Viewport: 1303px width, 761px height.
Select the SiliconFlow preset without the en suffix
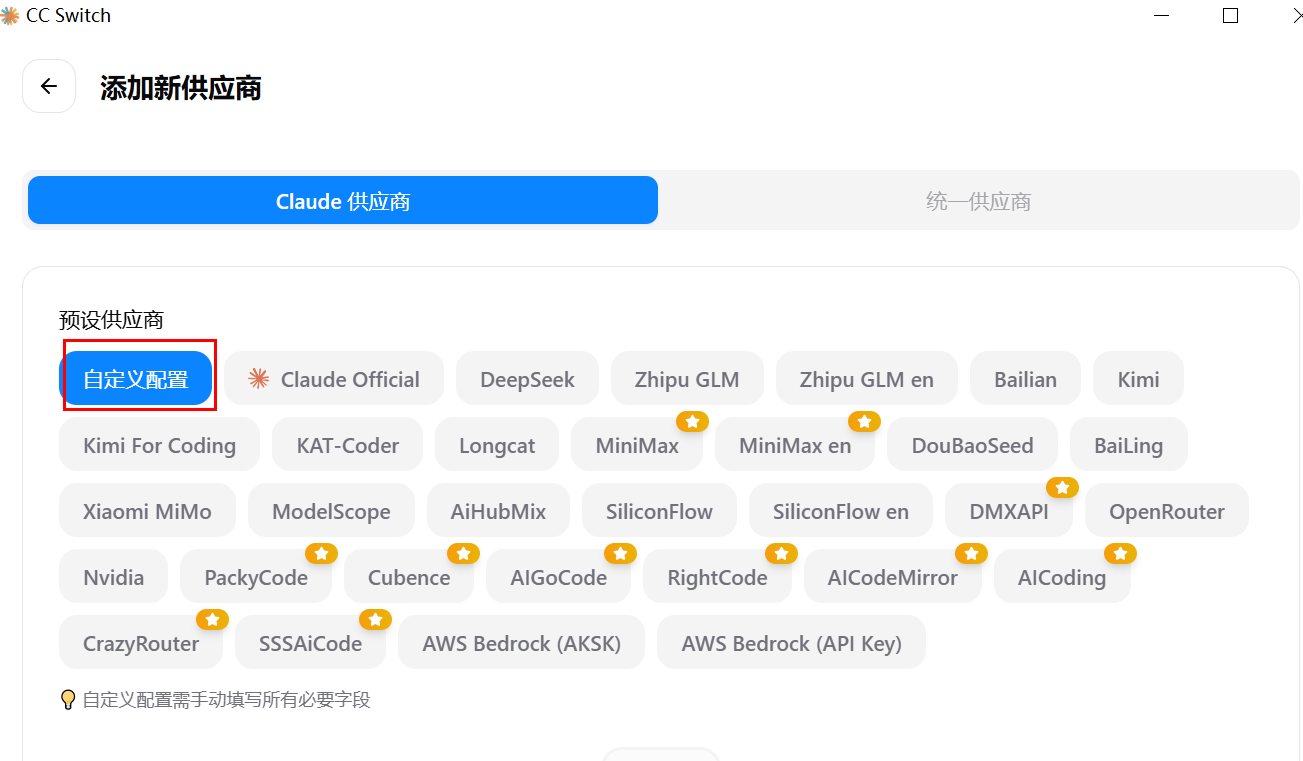click(659, 511)
